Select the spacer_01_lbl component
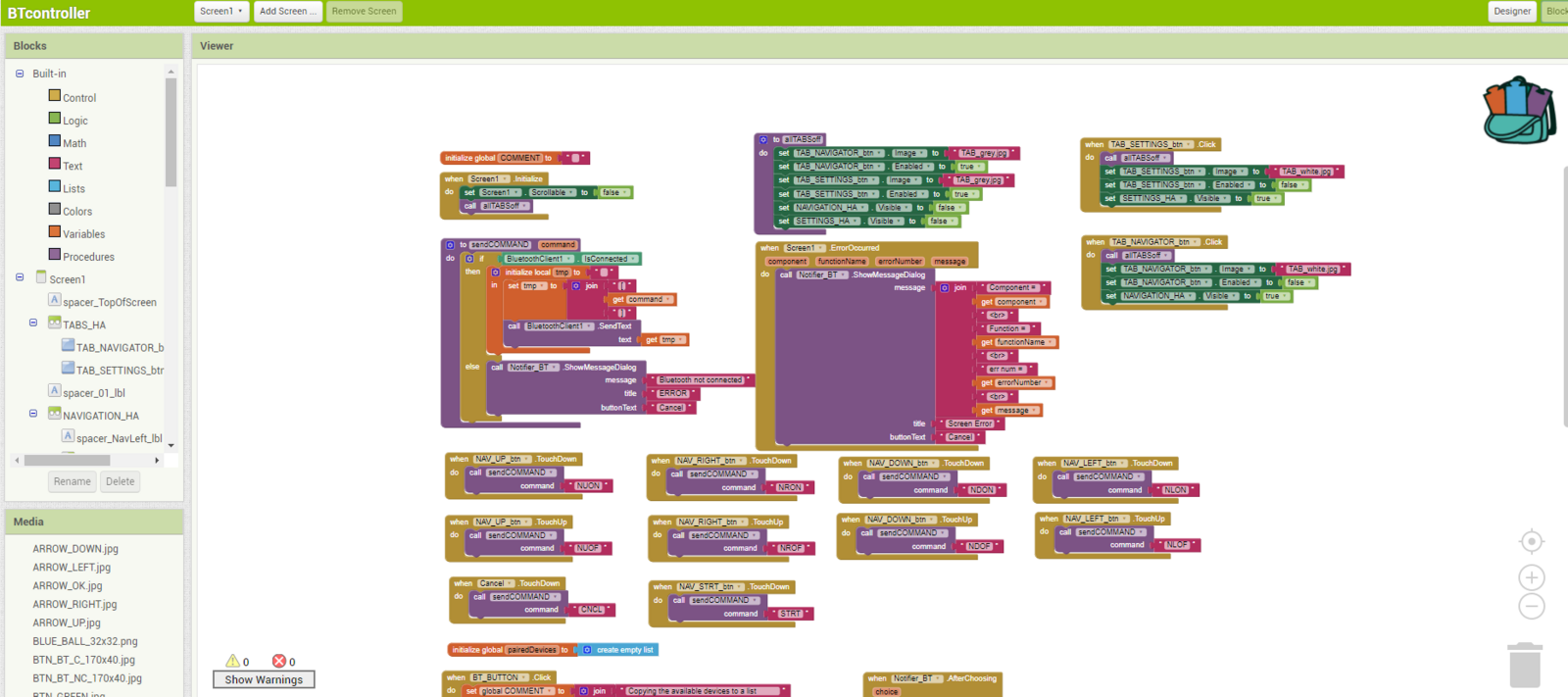The width and height of the screenshot is (1568, 697). coord(93,393)
